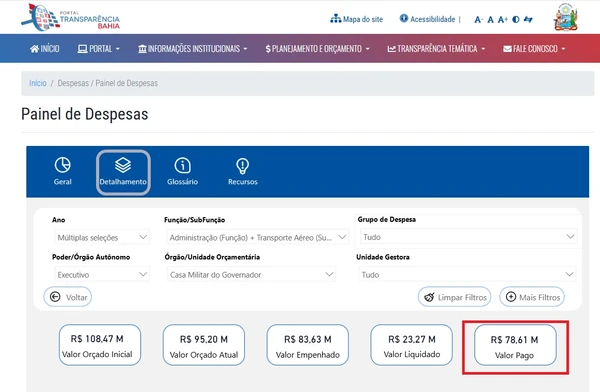Screen dimensions: 600x392
Task: Open the Glossário tab
Action: (x=183, y=172)
